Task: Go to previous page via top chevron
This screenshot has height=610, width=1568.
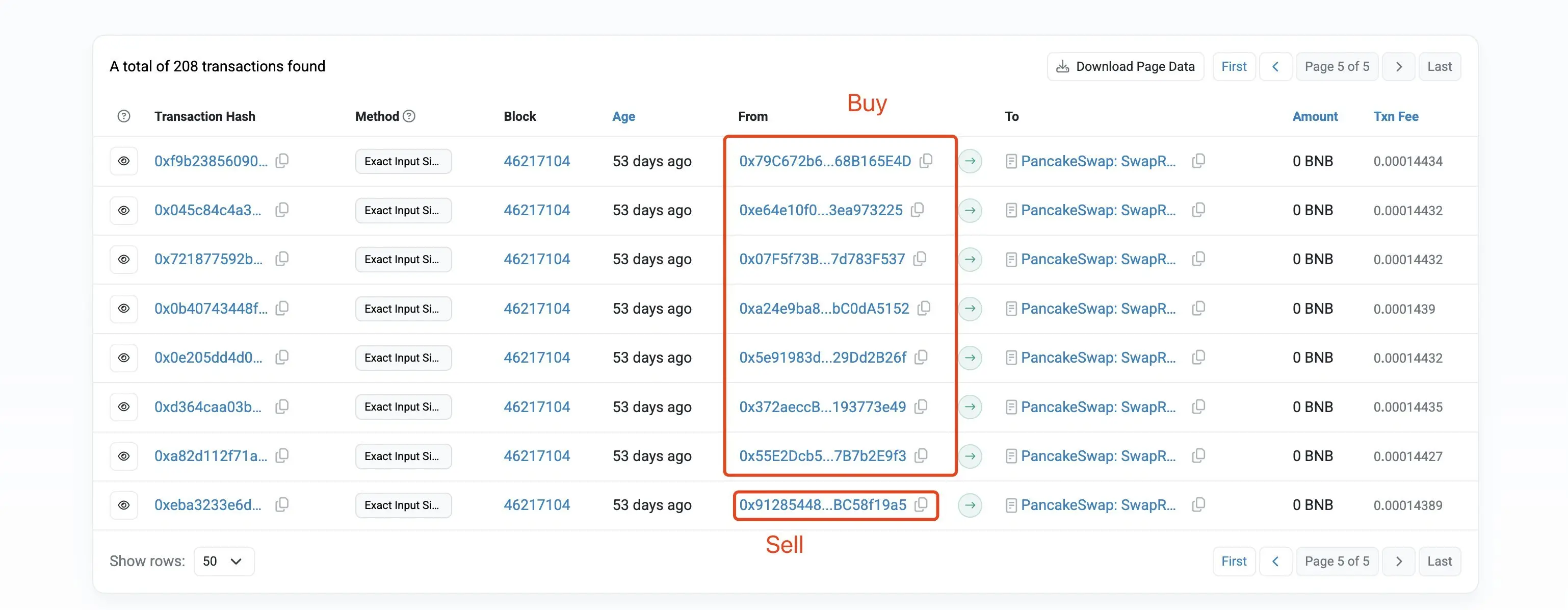Action: click(1275, 67)
